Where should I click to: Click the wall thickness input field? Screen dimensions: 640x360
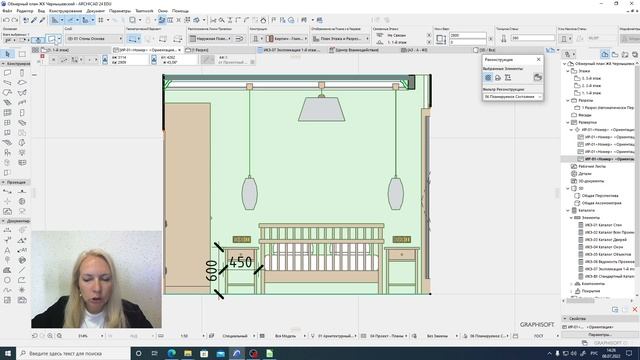pos(532,38)
